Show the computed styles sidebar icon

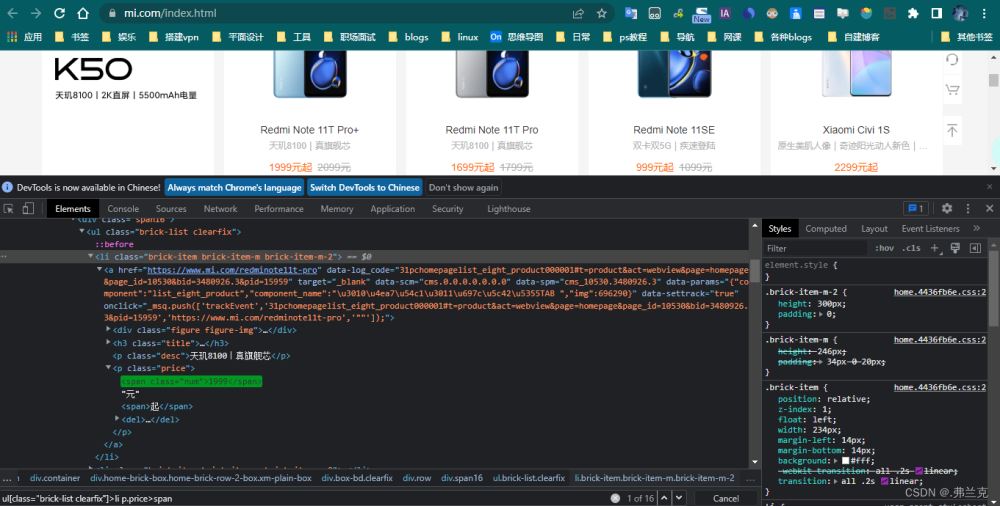(x=975, y=248)
